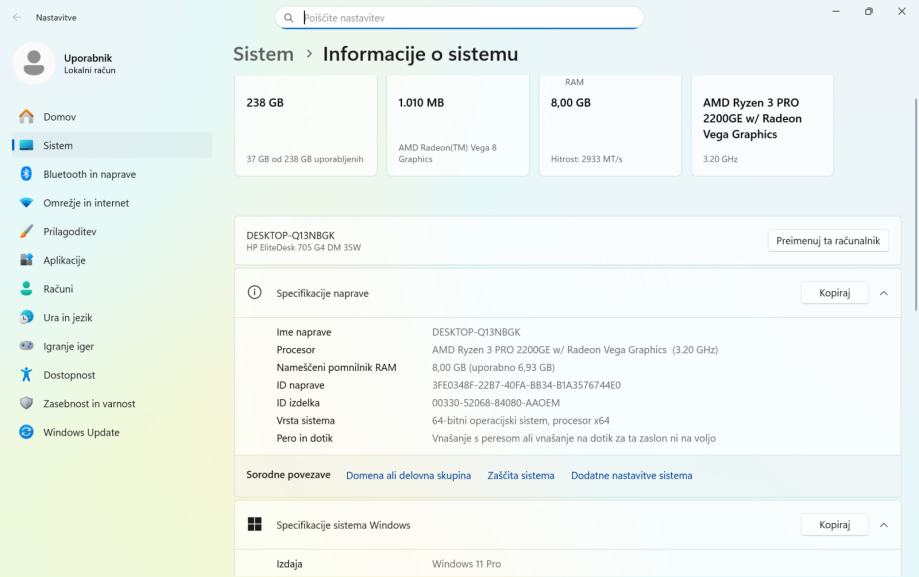The width and height of the screenshot is (919, 577).
Task: Open Domena ali delovna skupina link
Action: 408,476
